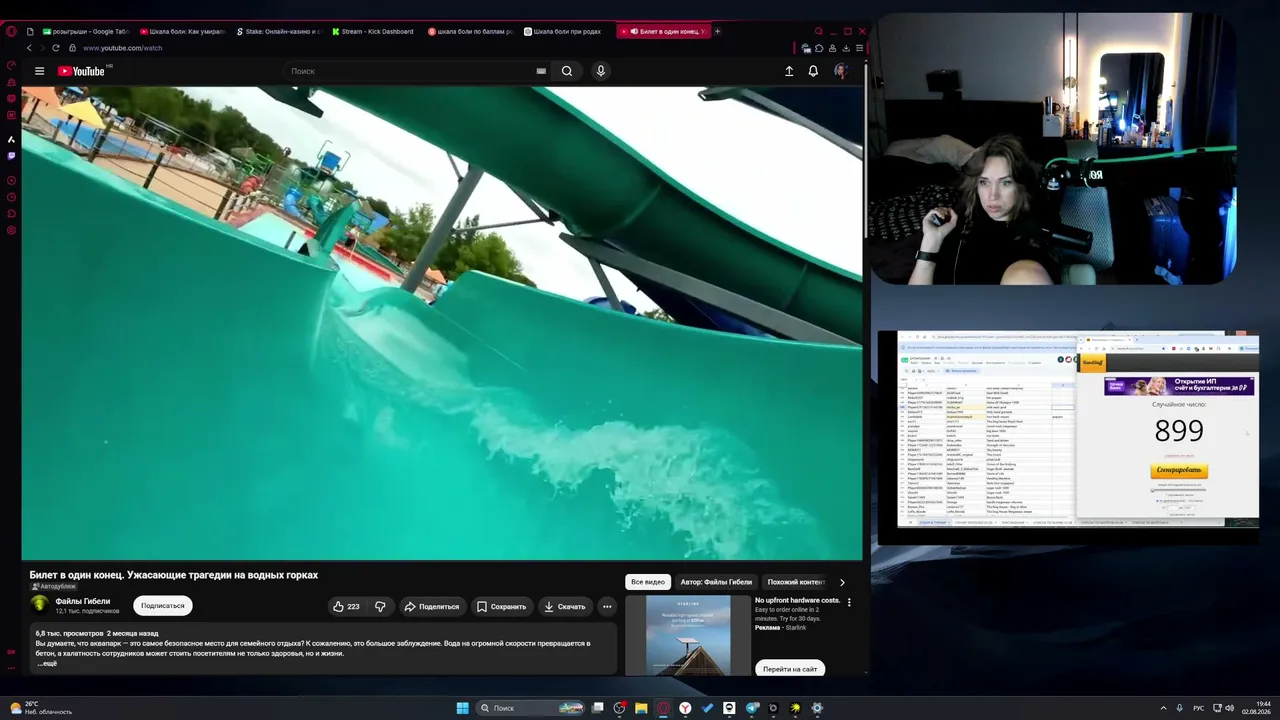This screenshot has height=720, width=1280.
Task: Start voice search with the microphone icon
Action: (x=601, y=71)
